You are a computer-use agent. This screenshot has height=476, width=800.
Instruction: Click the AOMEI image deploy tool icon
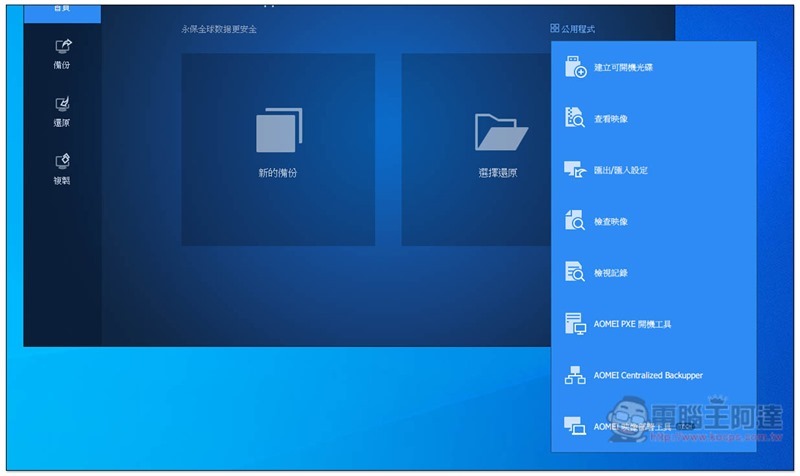pos(575,425)
